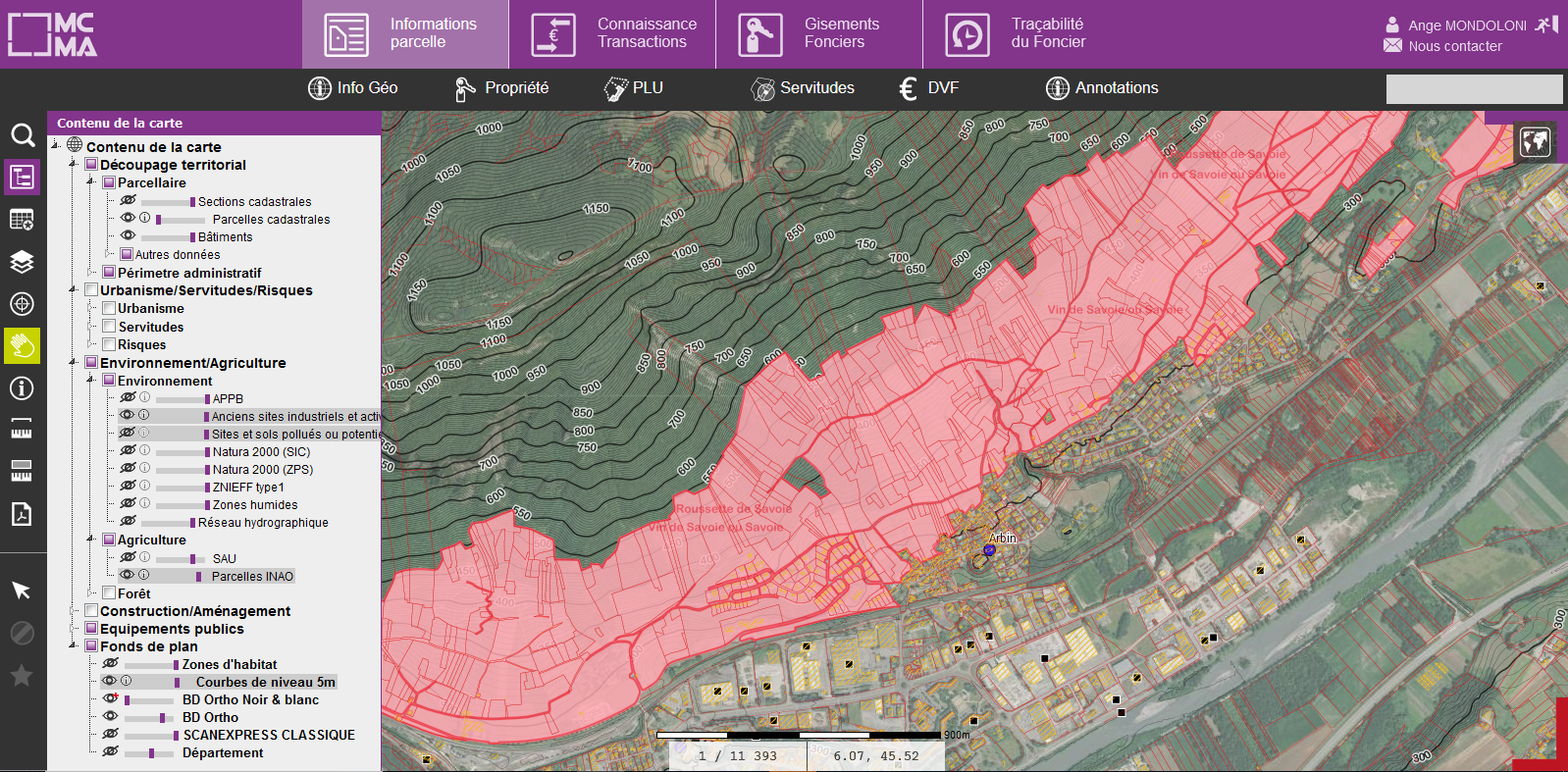Click info icon beside Parcelles cadastrales
1568x772 pixels.
(145, 219)
